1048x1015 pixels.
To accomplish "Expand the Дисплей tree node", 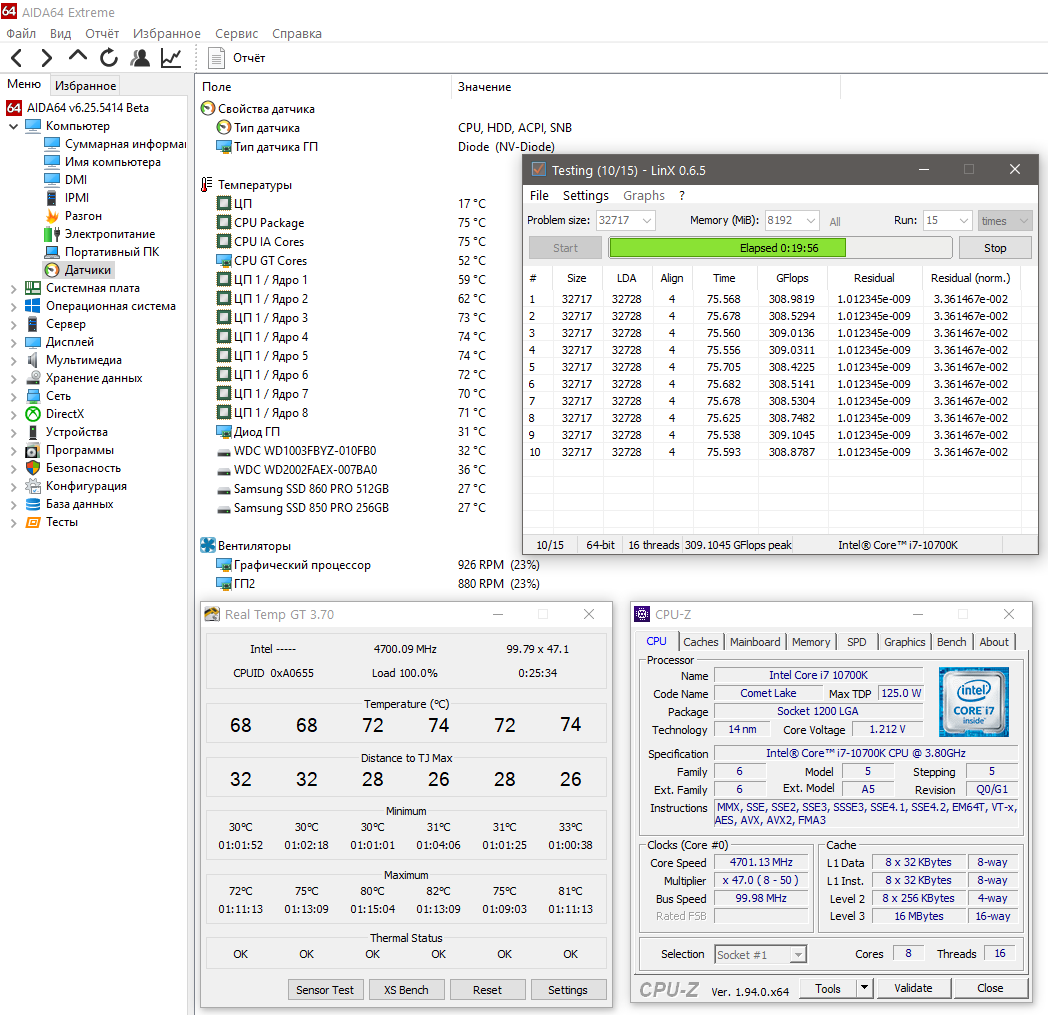I will click(x=13, y=342).
